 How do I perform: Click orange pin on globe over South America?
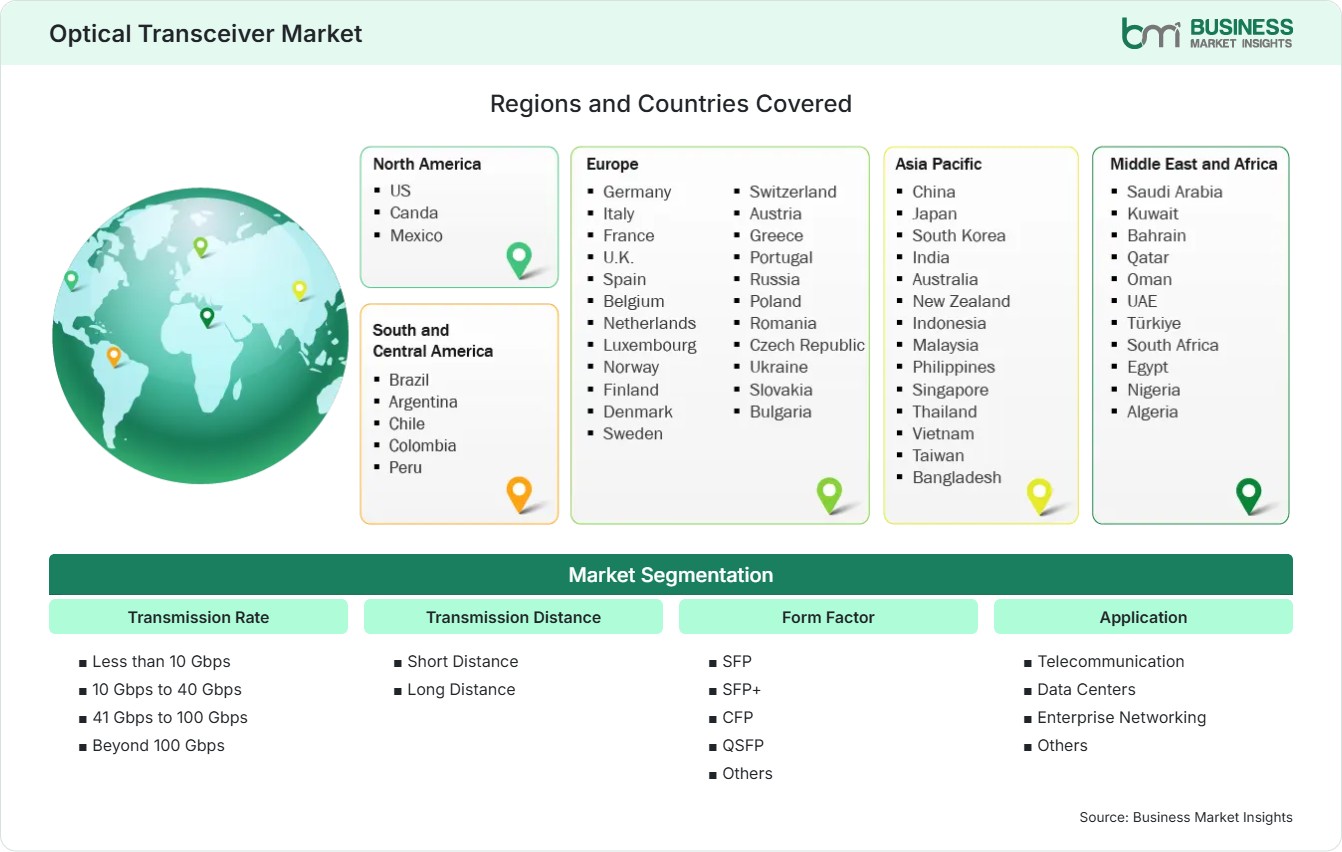click(114, 355)
